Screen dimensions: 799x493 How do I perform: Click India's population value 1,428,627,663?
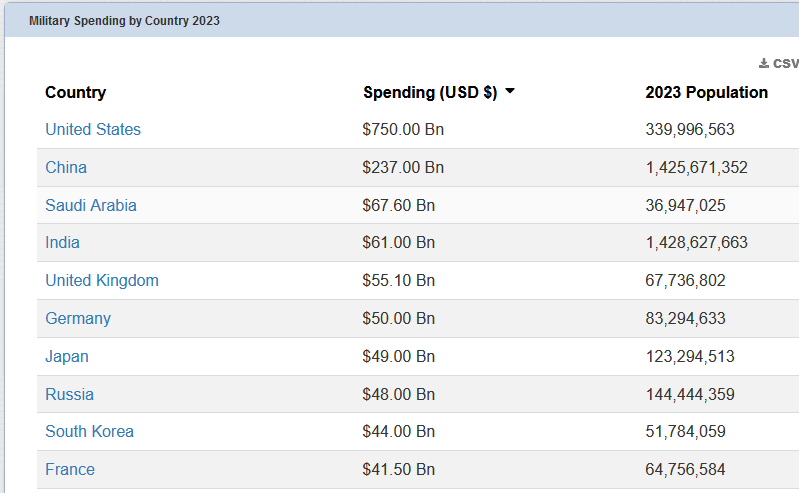click(696, 243)
